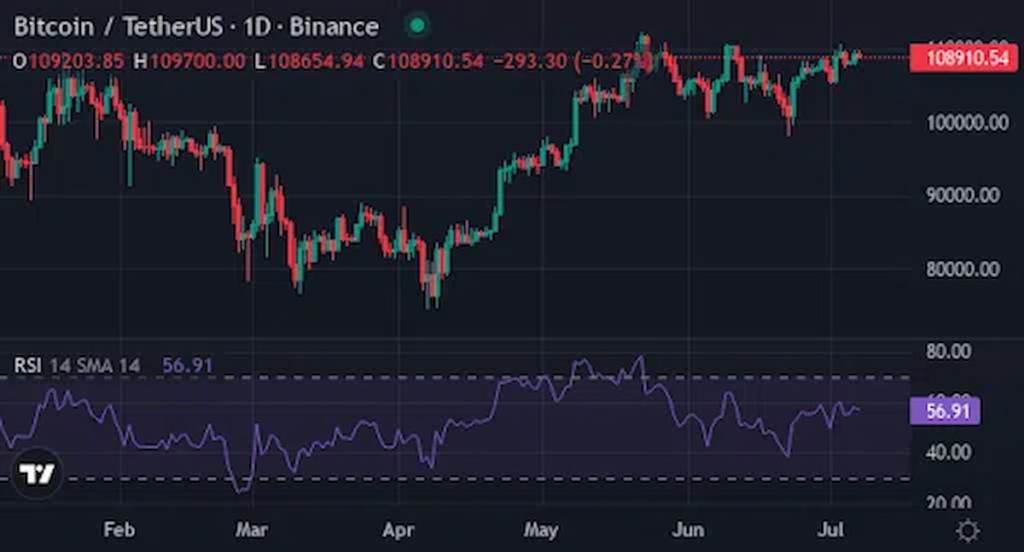Click the 90000.00 price scale label
The image size is (1024, 552).
(x=963, y=195)
